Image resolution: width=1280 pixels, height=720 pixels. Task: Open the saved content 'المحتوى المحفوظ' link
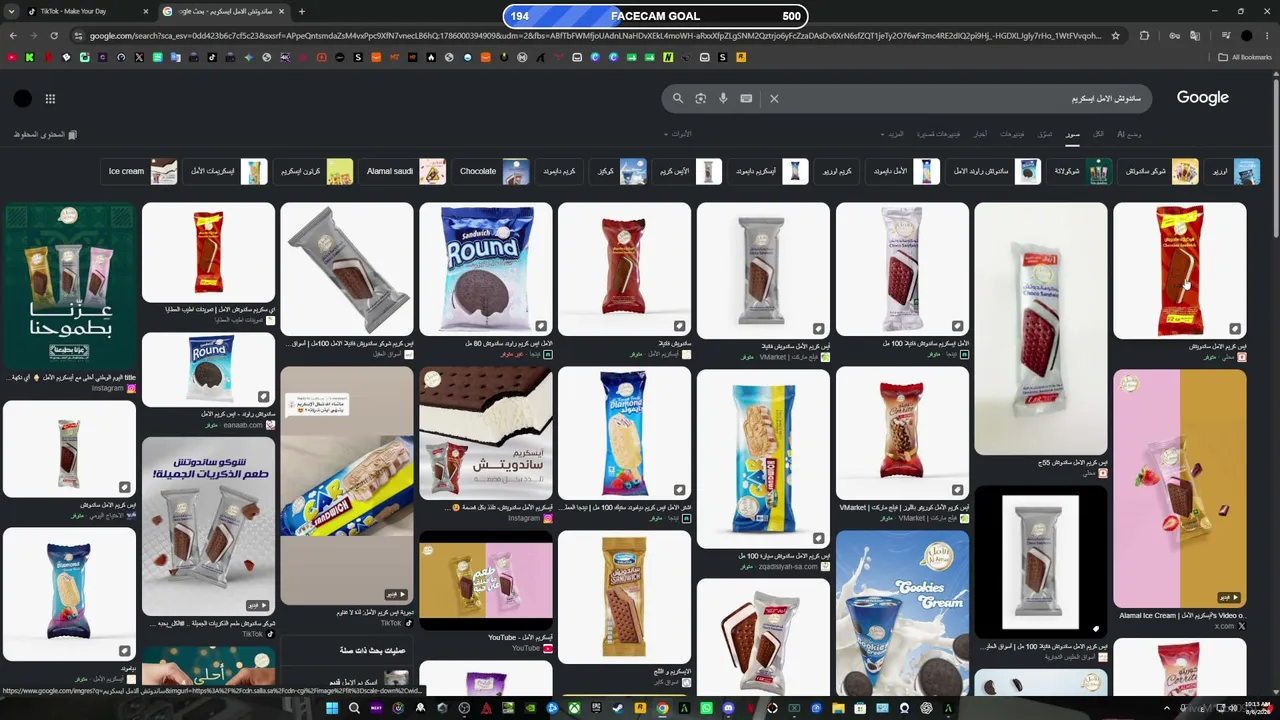click(x=45, y=134)
